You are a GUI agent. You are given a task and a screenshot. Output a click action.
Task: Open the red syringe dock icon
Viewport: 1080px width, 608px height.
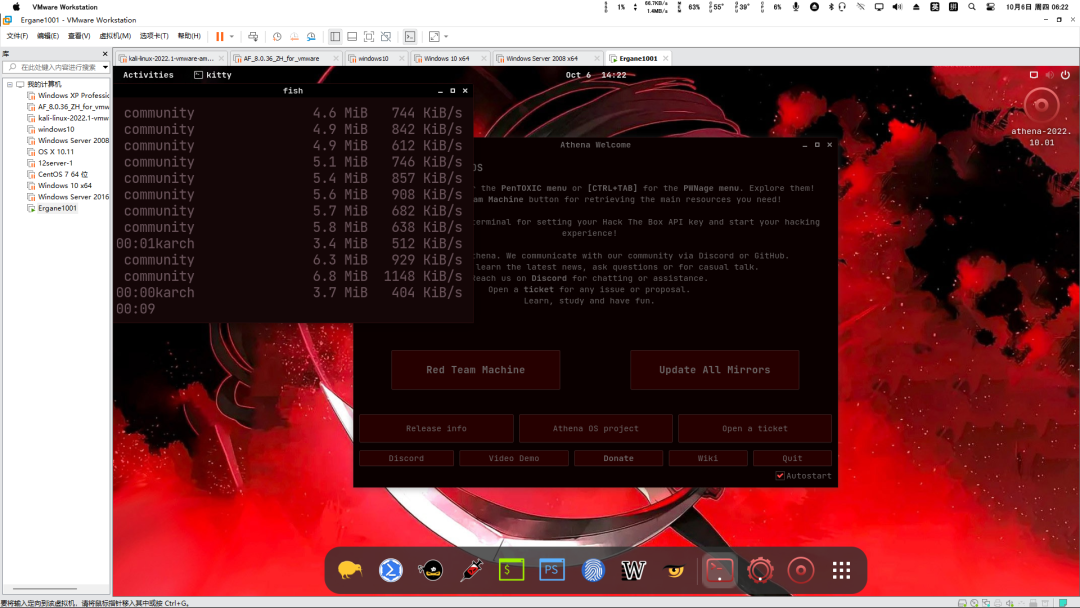point(472,570)
